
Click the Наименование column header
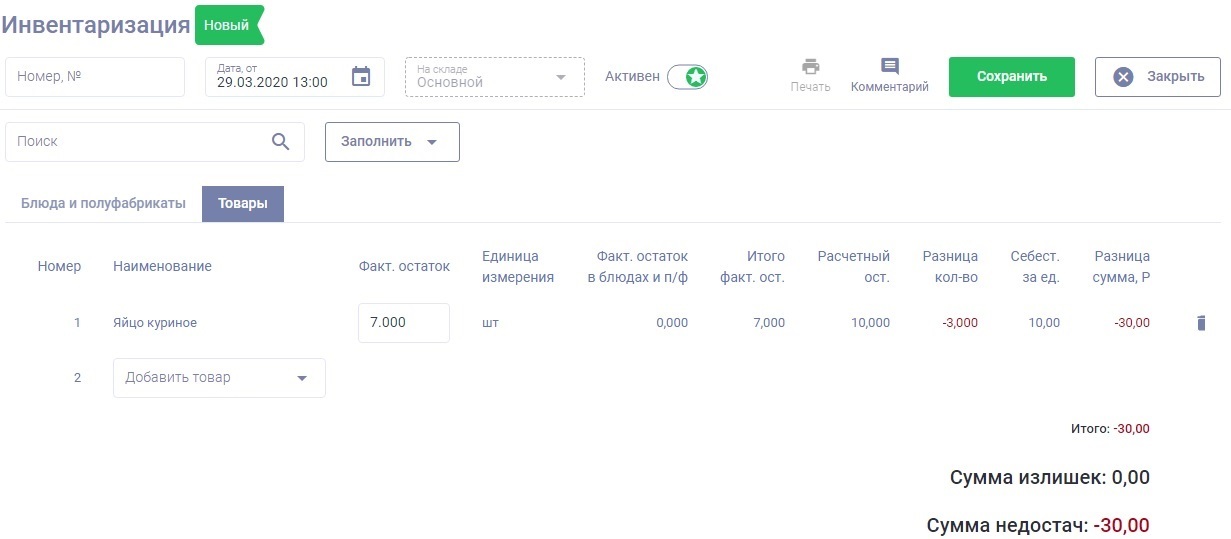pos(163,266)
